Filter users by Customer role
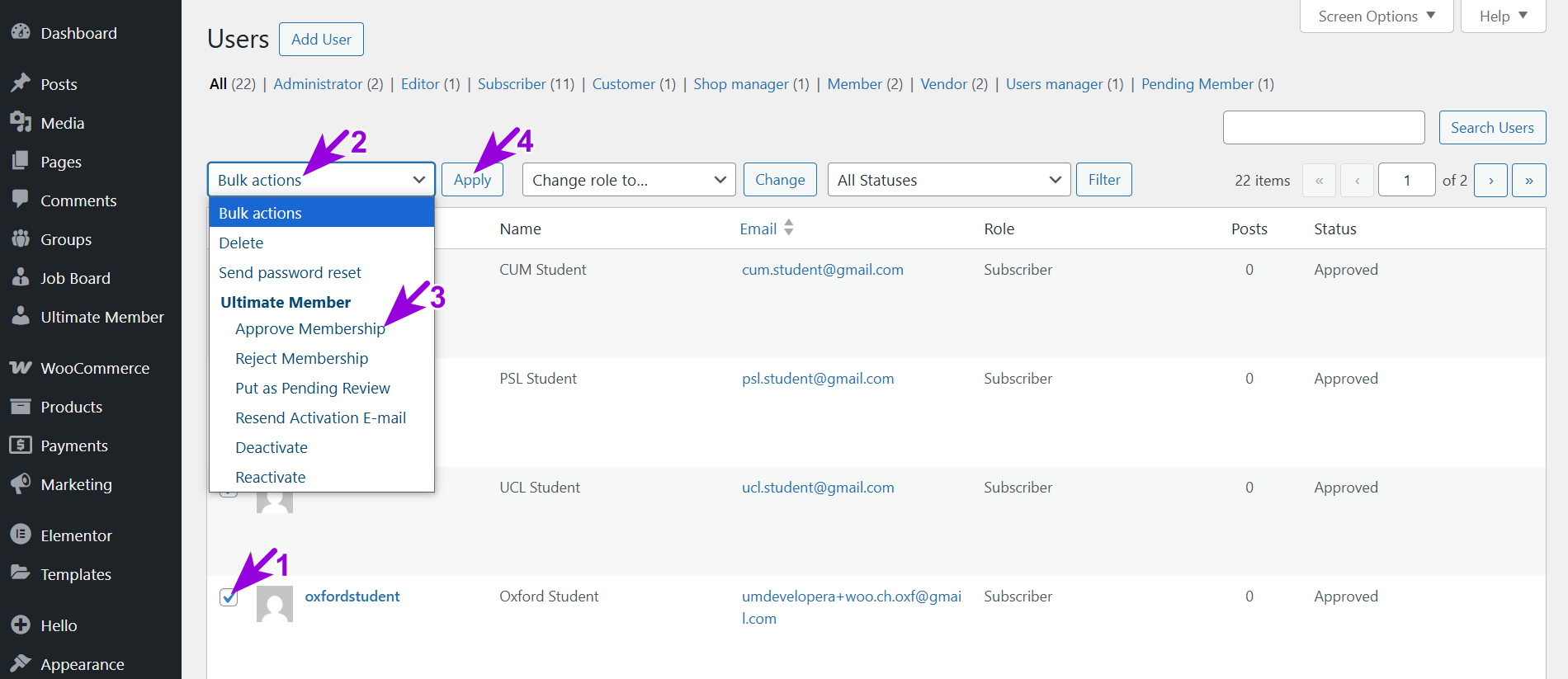 624,83
